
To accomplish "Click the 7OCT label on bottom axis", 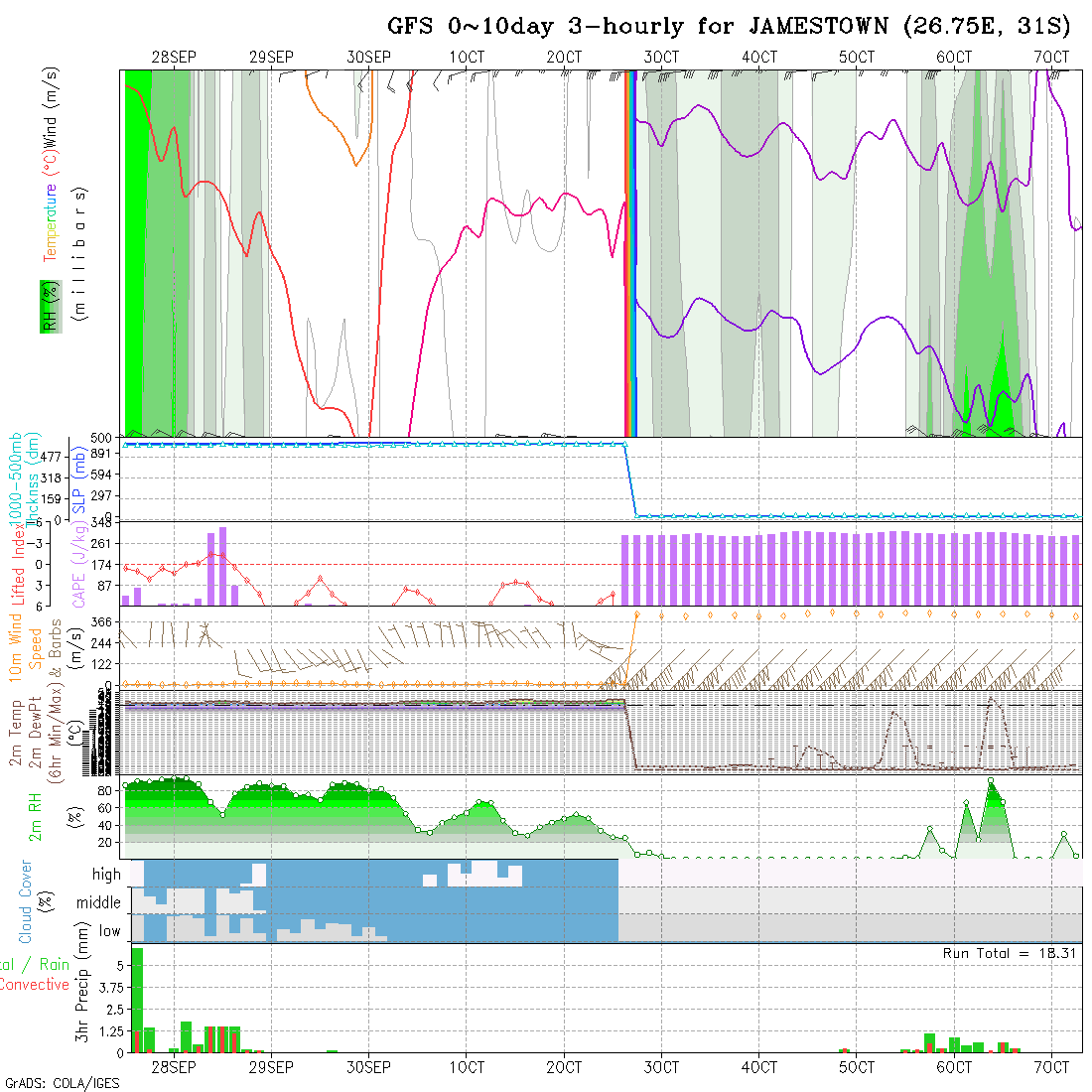I will [1051, 1067].
